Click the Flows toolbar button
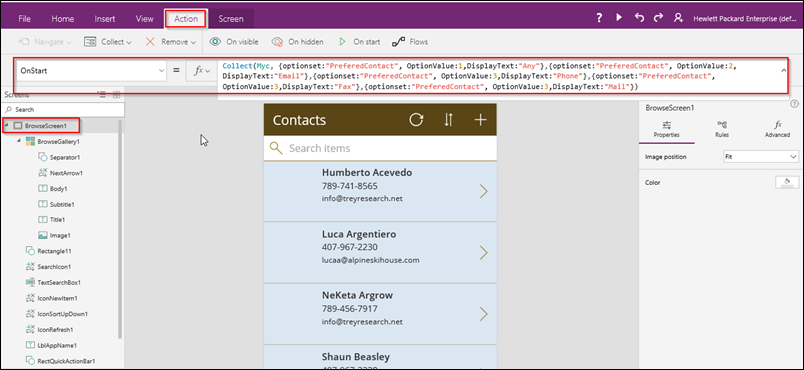Viewport: 804px width, 370px height. tap(410, 42)
